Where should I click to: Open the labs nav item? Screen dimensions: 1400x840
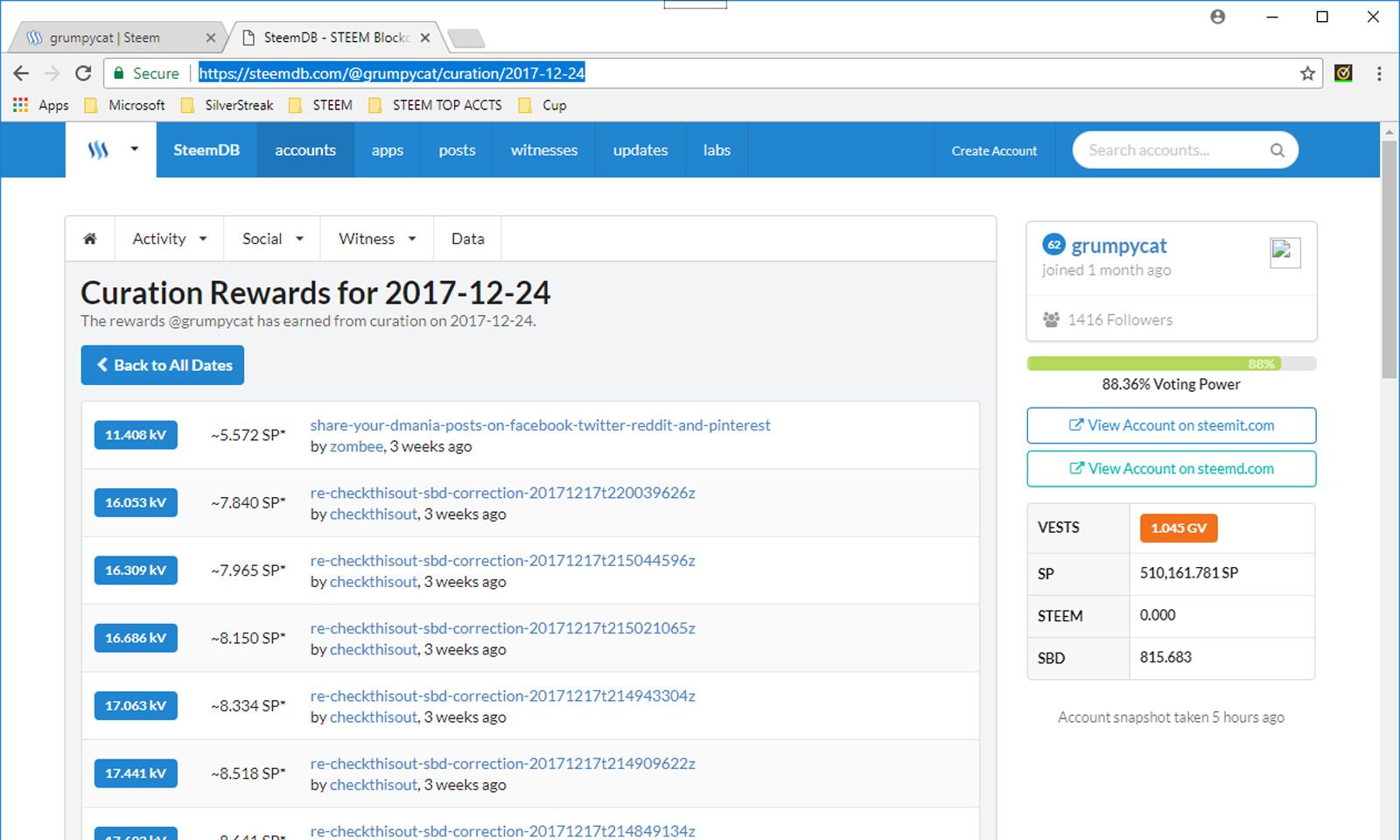coord(717,150)
